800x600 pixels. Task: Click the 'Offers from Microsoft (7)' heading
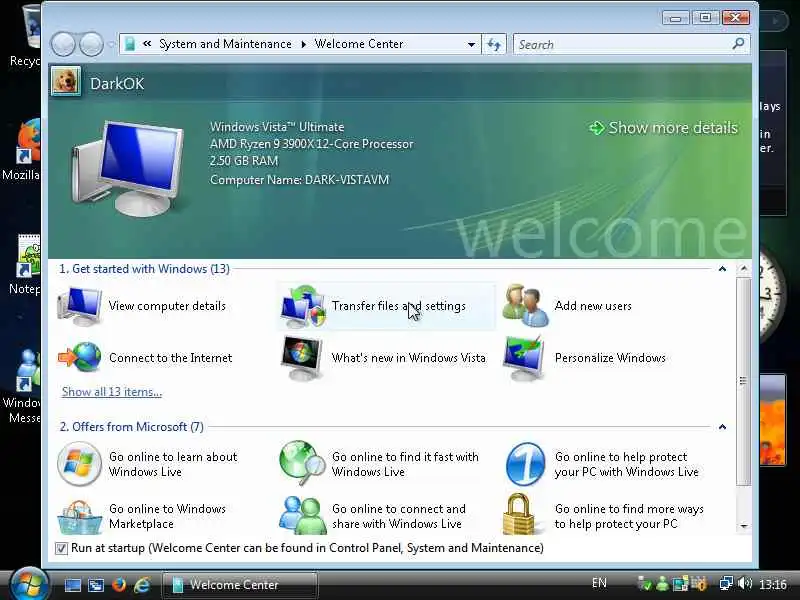click(132, 427)
